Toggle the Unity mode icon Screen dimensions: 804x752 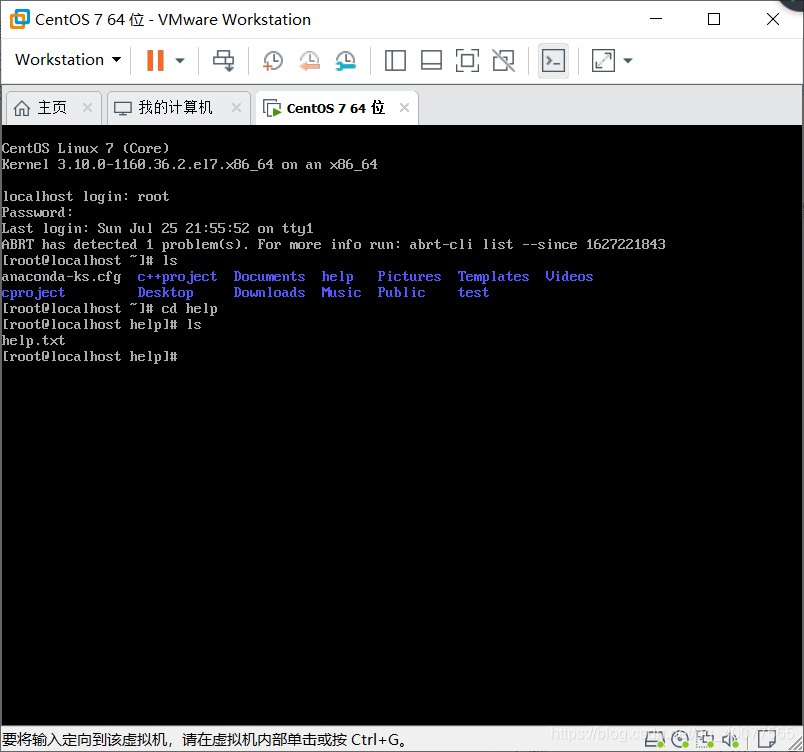(504, 60)
